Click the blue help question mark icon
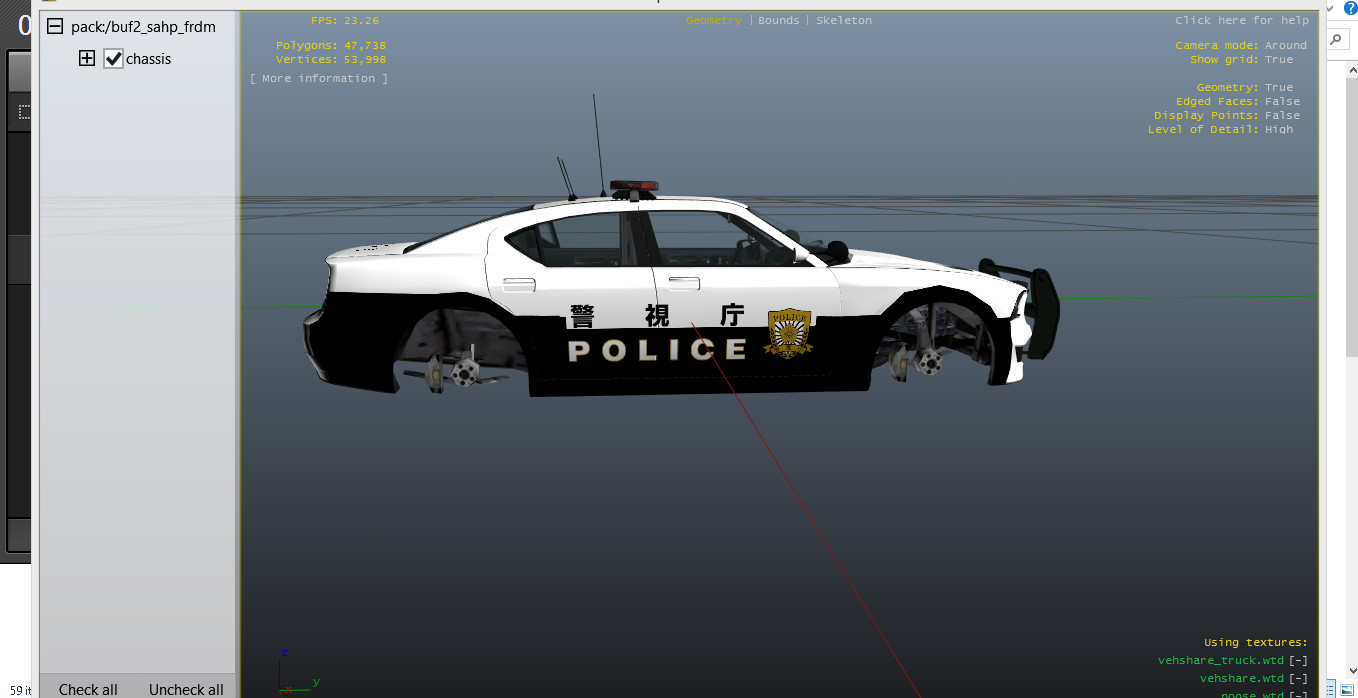Image resolution: width=1358 pixels, height=698 pixels. [1350, 8]
